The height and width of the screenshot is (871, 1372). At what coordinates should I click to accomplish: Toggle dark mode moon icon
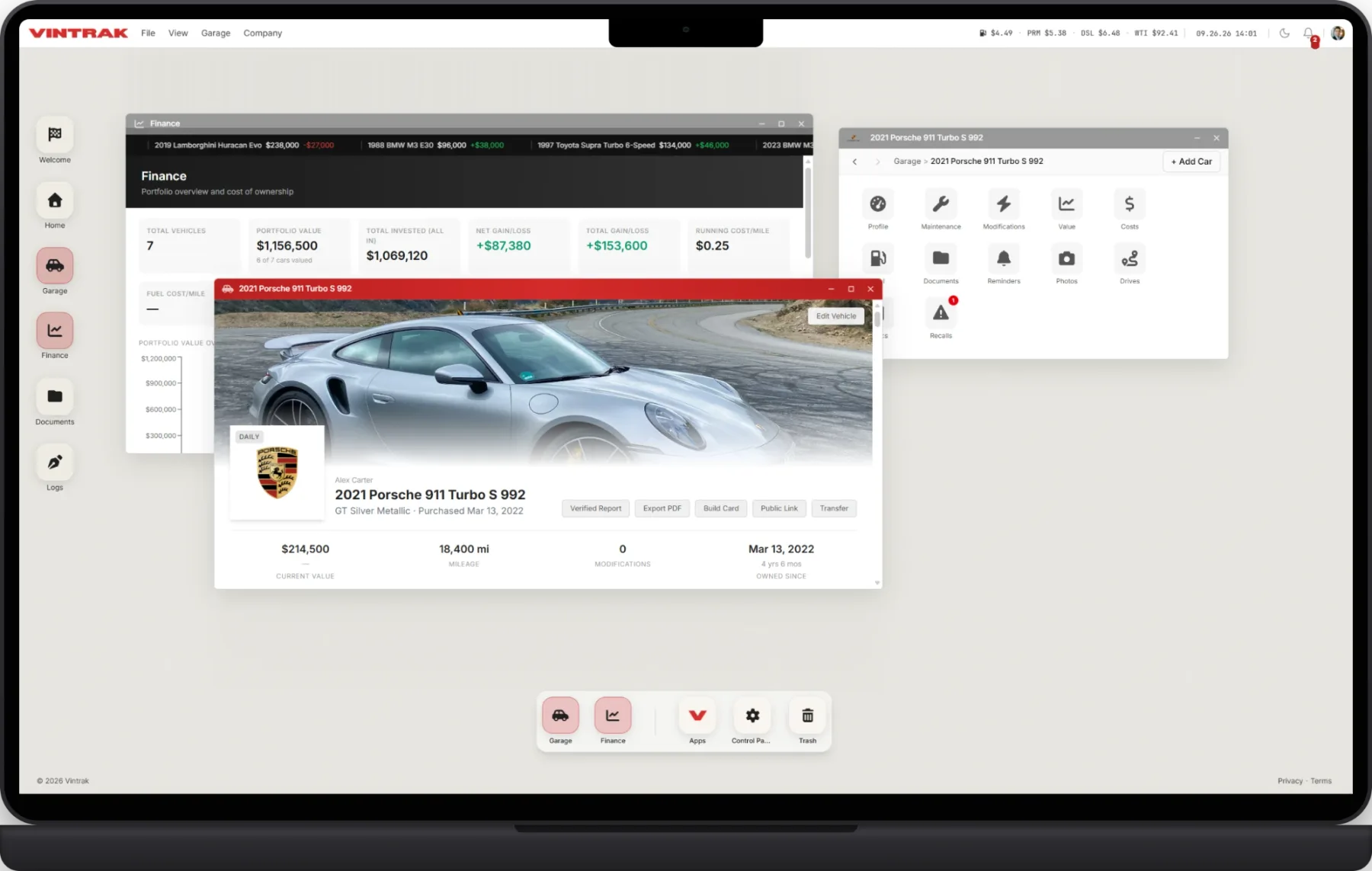[x=1284, y=34]
